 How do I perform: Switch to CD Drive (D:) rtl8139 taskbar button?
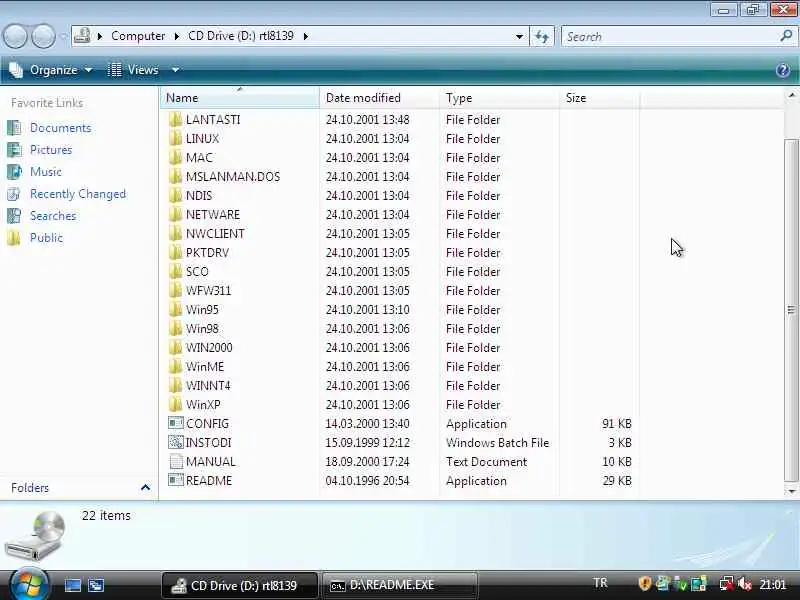[x=240, y=585]
